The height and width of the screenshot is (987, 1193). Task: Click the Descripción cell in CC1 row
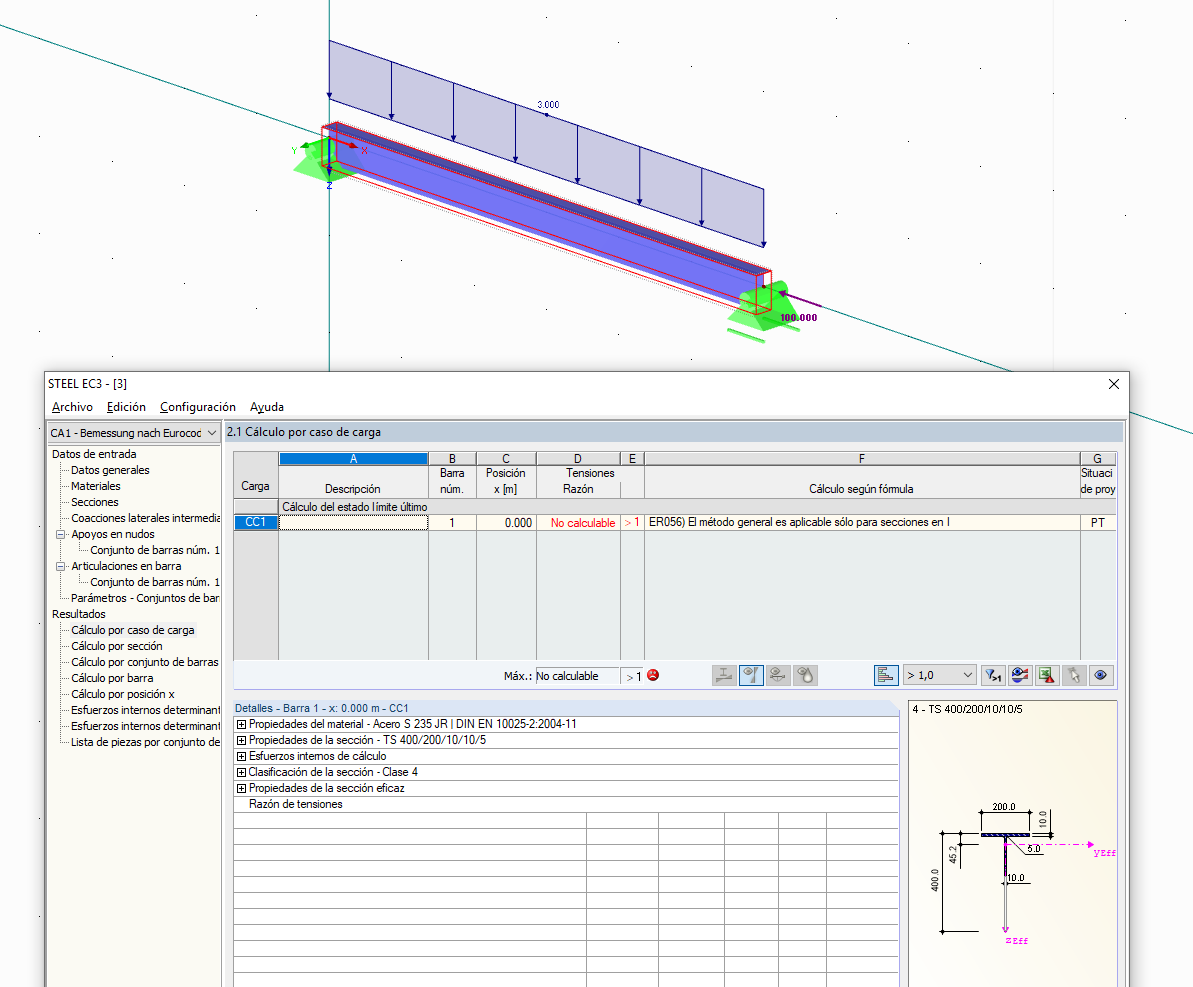point(353,523)
